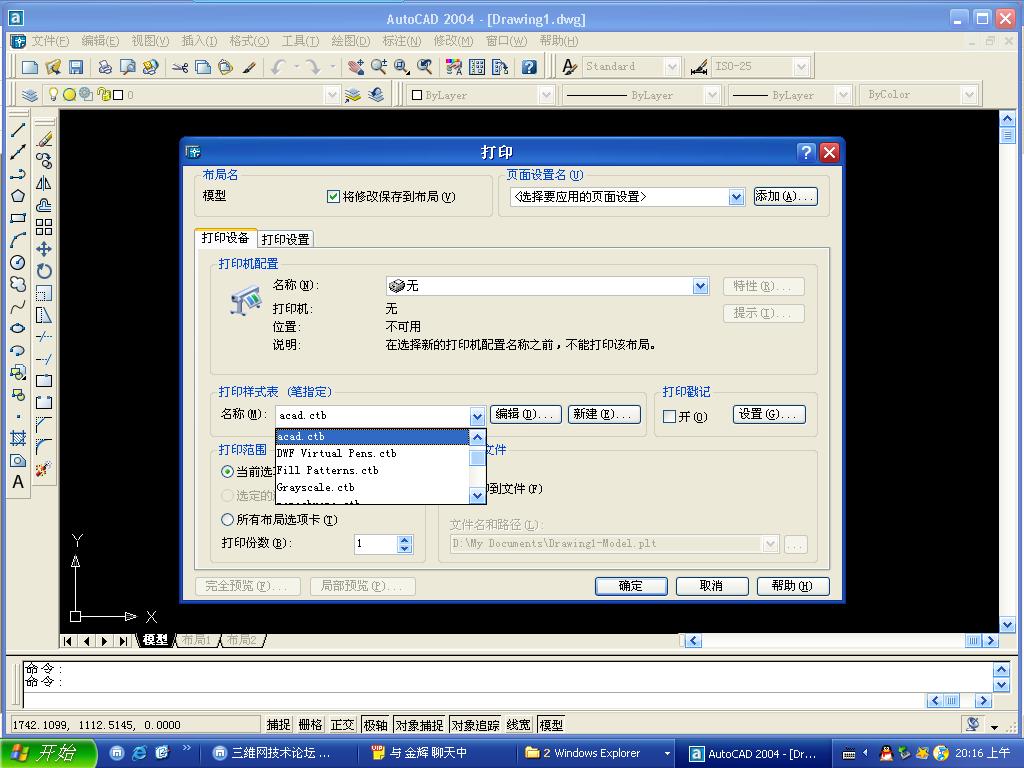
Task: Select the 当前选项卡 radio button
Action: 227,472
